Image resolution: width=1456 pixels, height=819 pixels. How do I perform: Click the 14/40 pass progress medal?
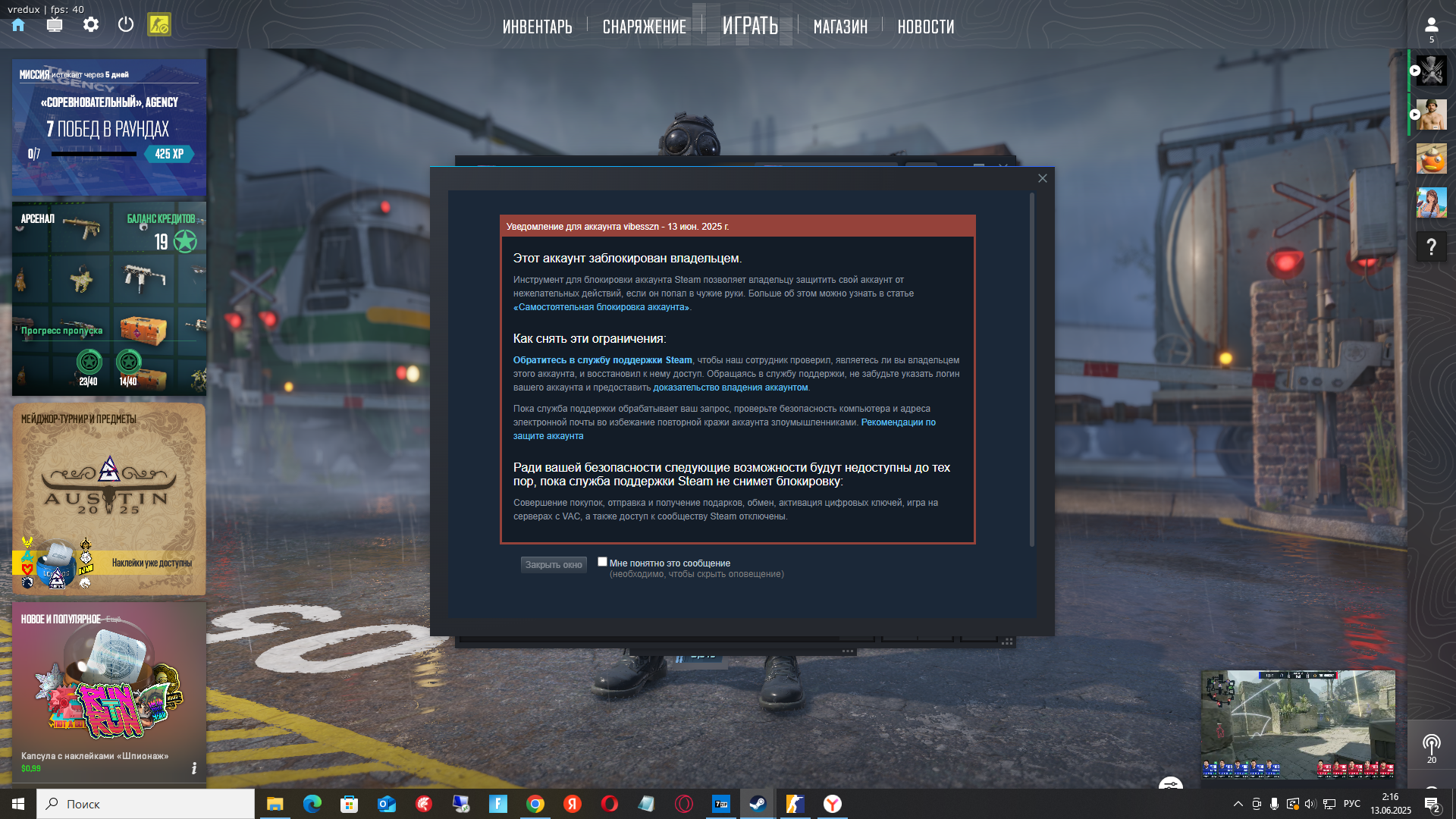[129, 362]
